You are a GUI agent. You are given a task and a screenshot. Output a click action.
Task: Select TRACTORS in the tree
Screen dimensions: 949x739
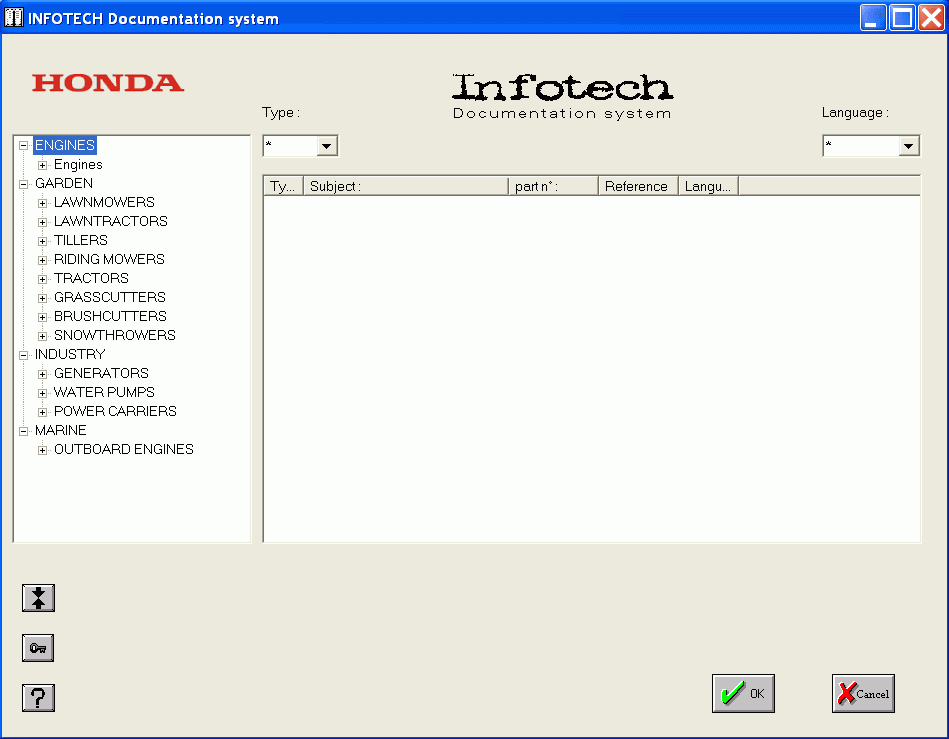(x=91, y=278)
